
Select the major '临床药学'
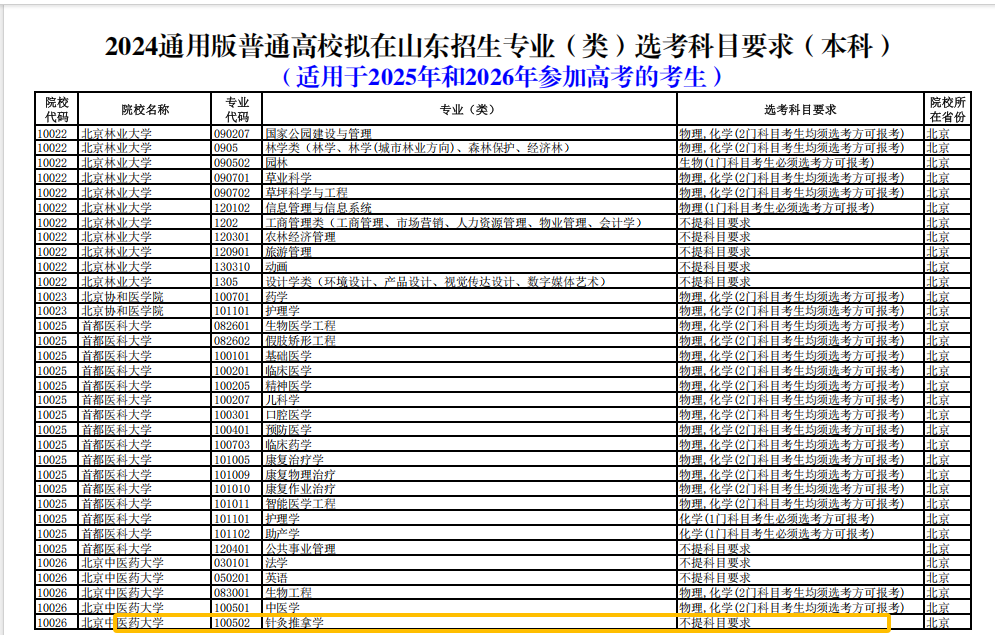pyautogui.click(x=289, y=445)
